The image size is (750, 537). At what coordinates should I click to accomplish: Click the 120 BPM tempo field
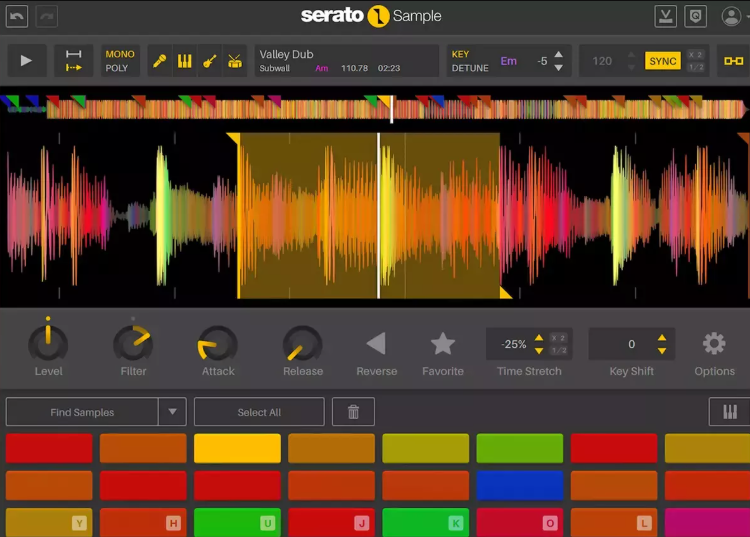coord(602,61)
